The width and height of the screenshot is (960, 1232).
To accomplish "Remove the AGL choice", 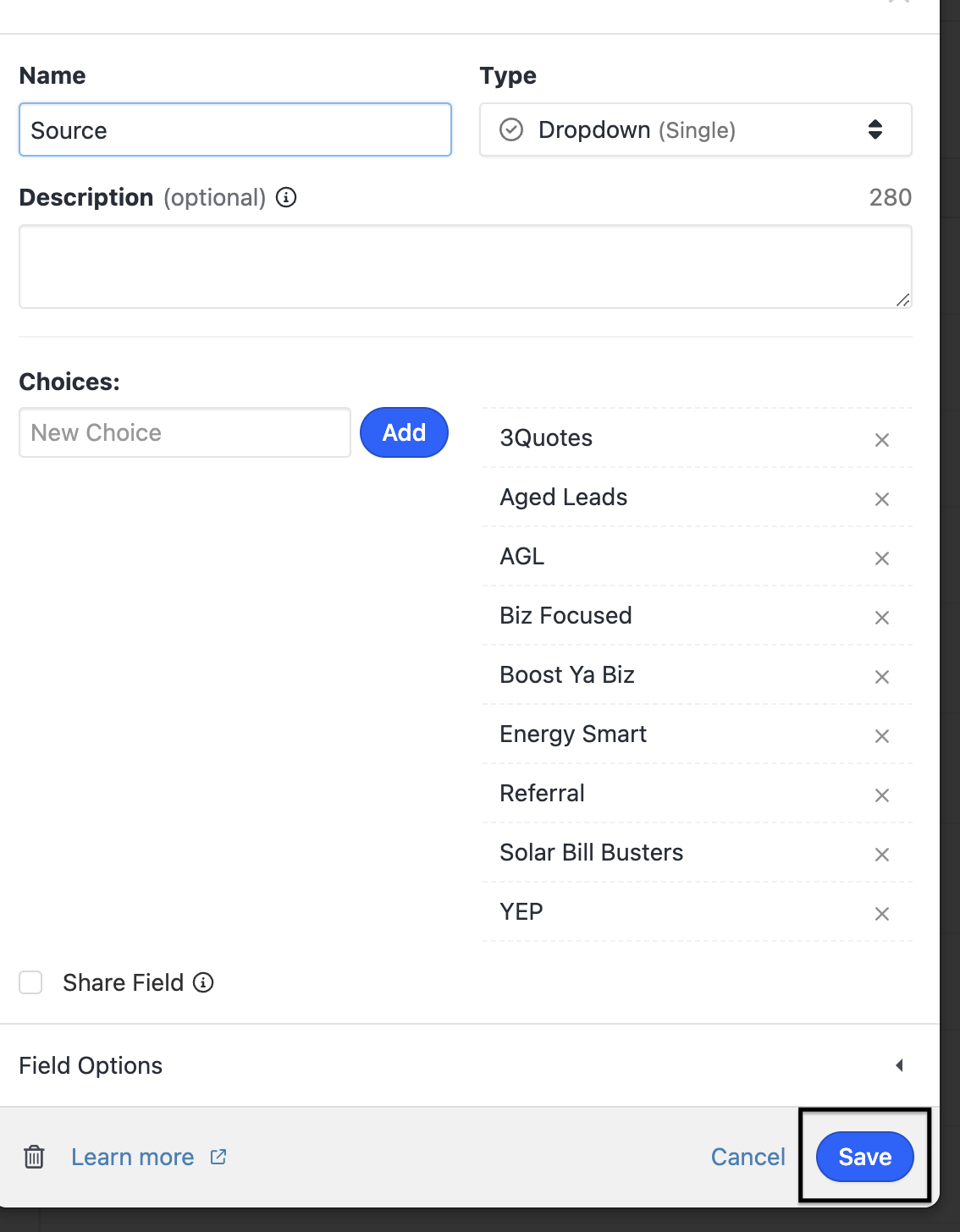I will click(x=881, y=558).
